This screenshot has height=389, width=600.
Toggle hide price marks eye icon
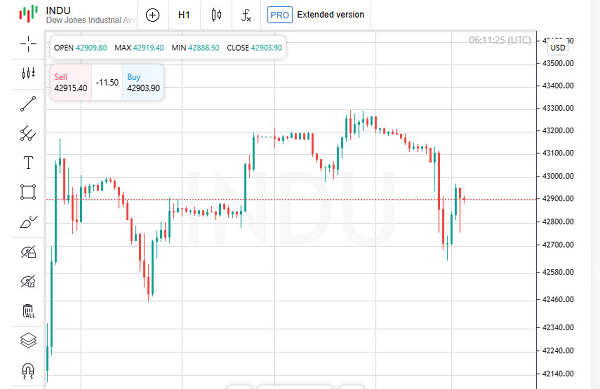coord(28,282)
